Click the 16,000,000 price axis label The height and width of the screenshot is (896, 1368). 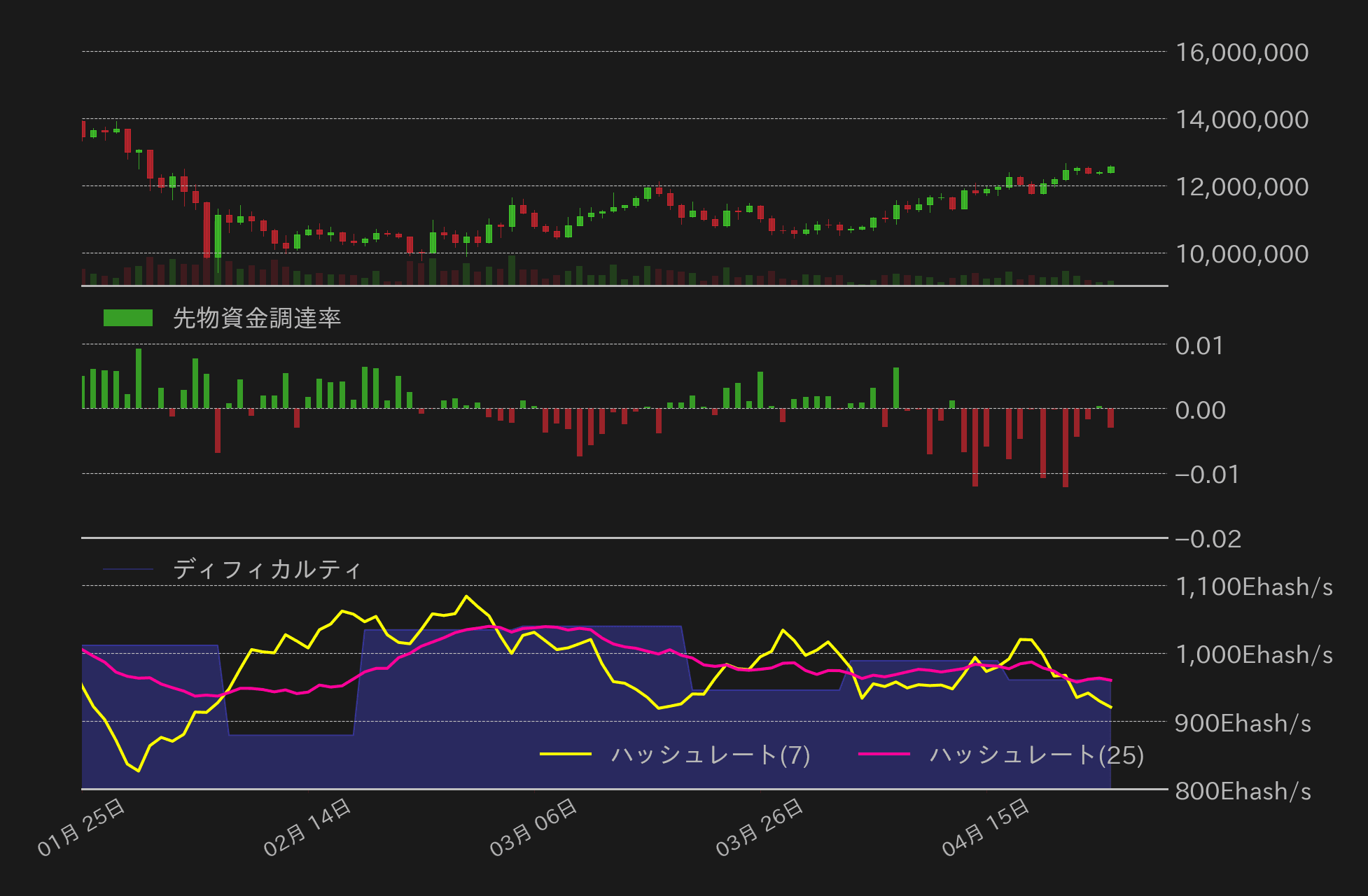[x=1243, y=52]
